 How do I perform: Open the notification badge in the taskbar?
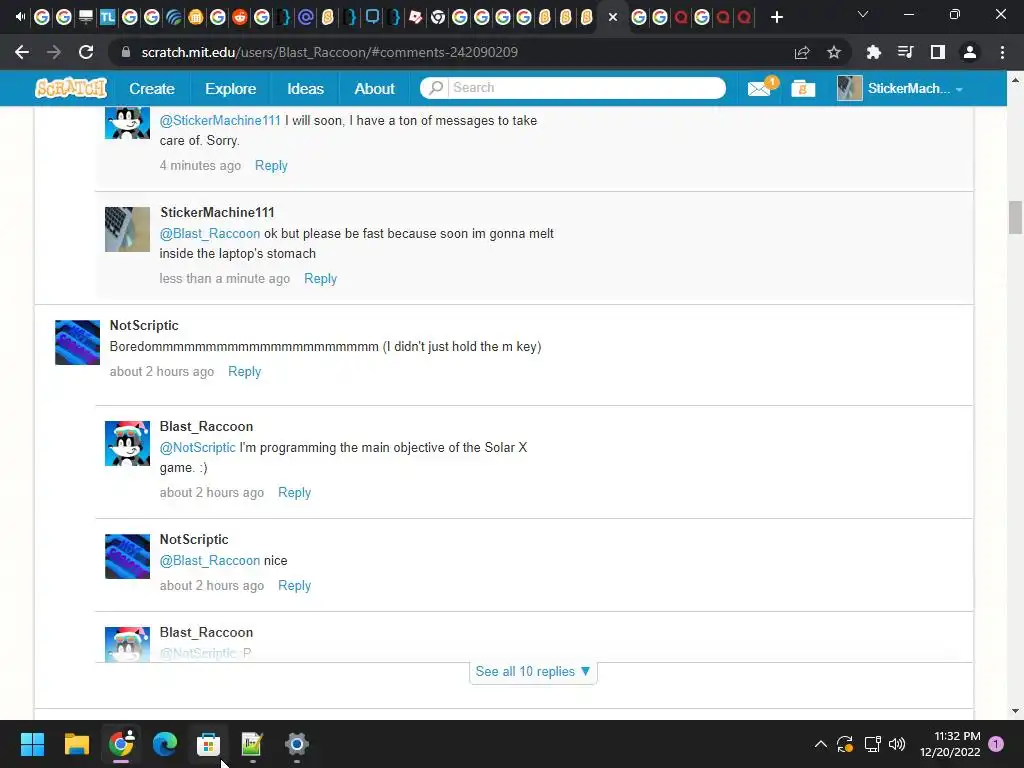tap(996, 744)
